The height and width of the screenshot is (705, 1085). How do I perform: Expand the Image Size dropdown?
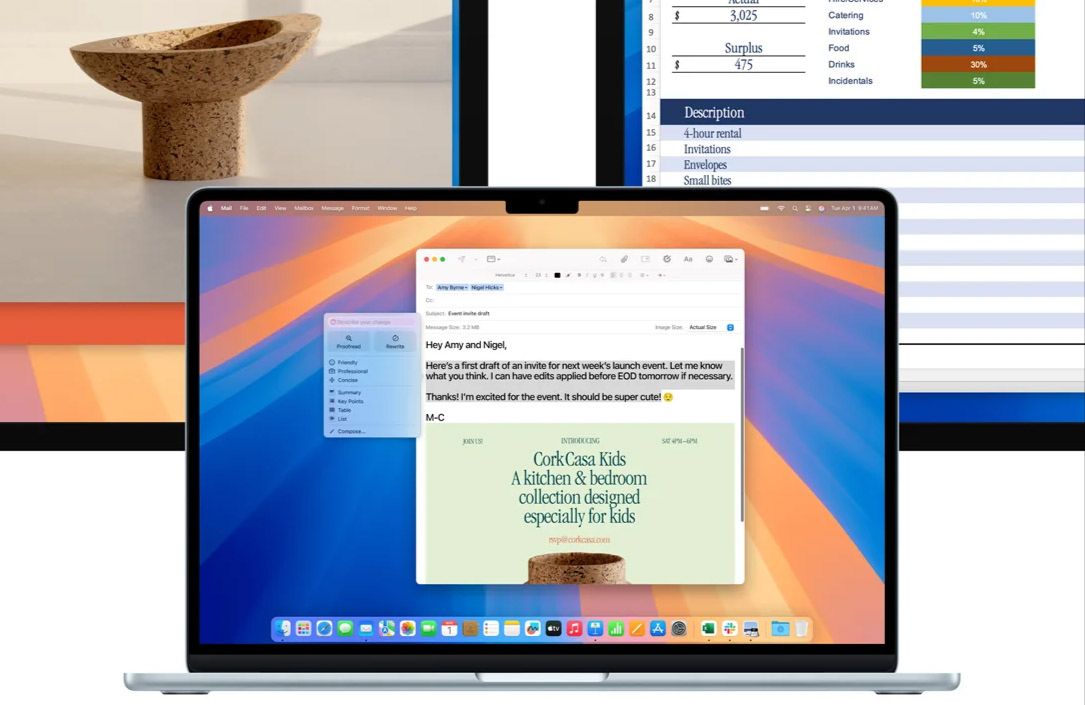pyautogui.click(x=730, y=327)
